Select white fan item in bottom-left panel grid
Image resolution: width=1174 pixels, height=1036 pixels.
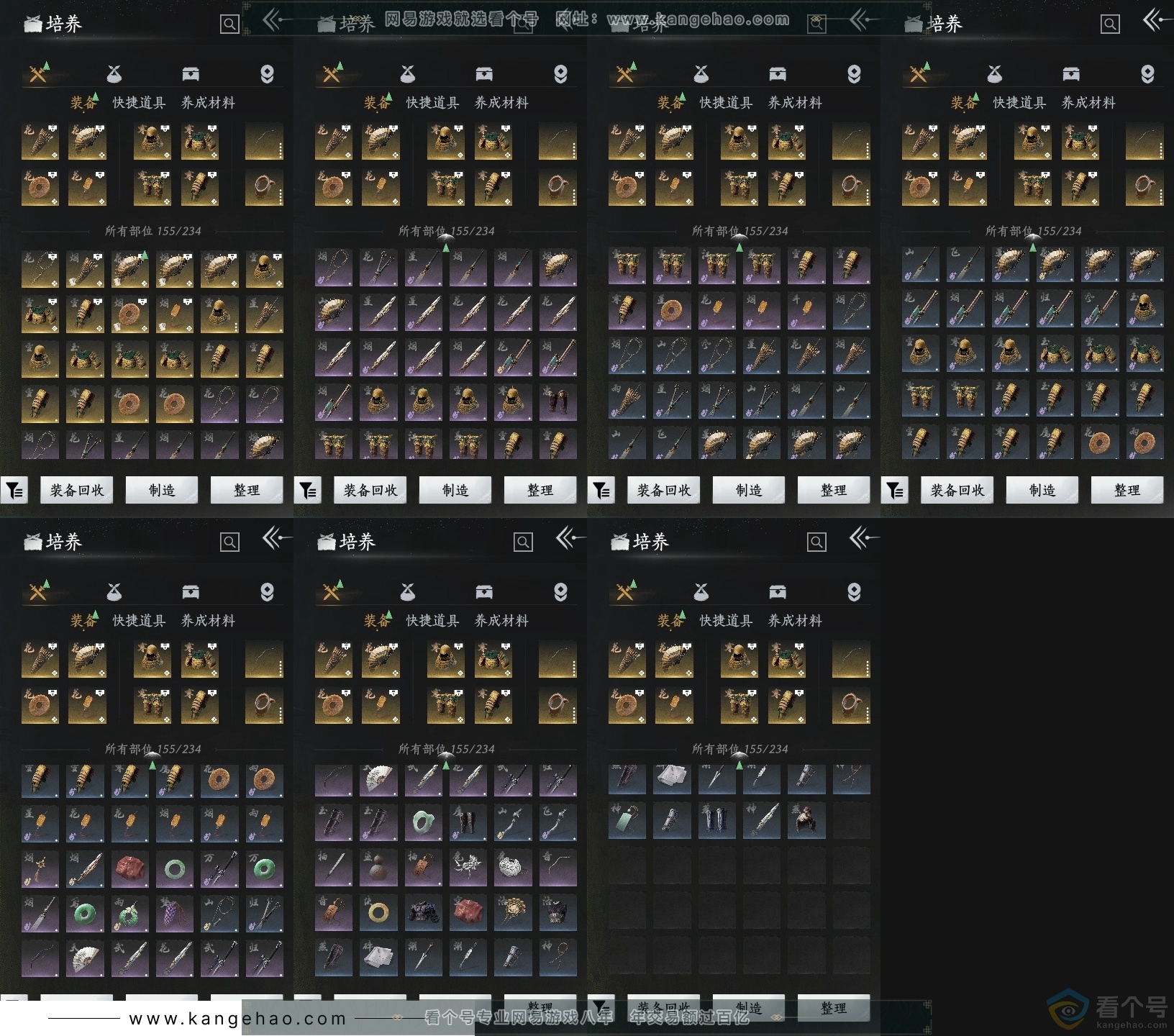(x=85, y=958)
